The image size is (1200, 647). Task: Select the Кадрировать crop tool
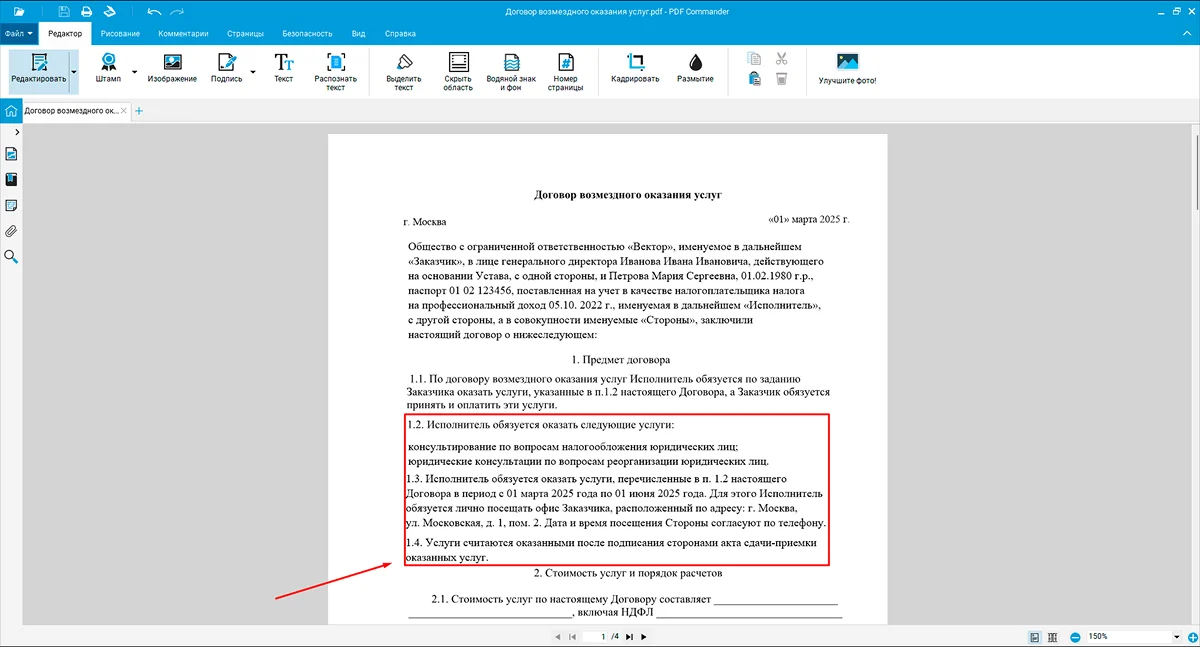point(635,68)
